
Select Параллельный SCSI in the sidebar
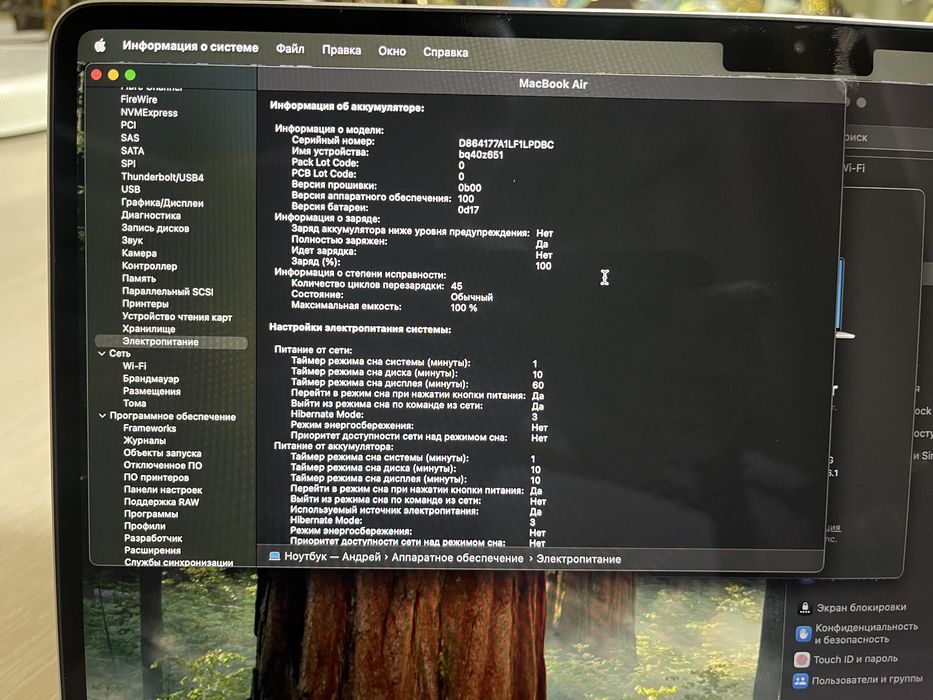pyautogui.click(x=167, y=291)
